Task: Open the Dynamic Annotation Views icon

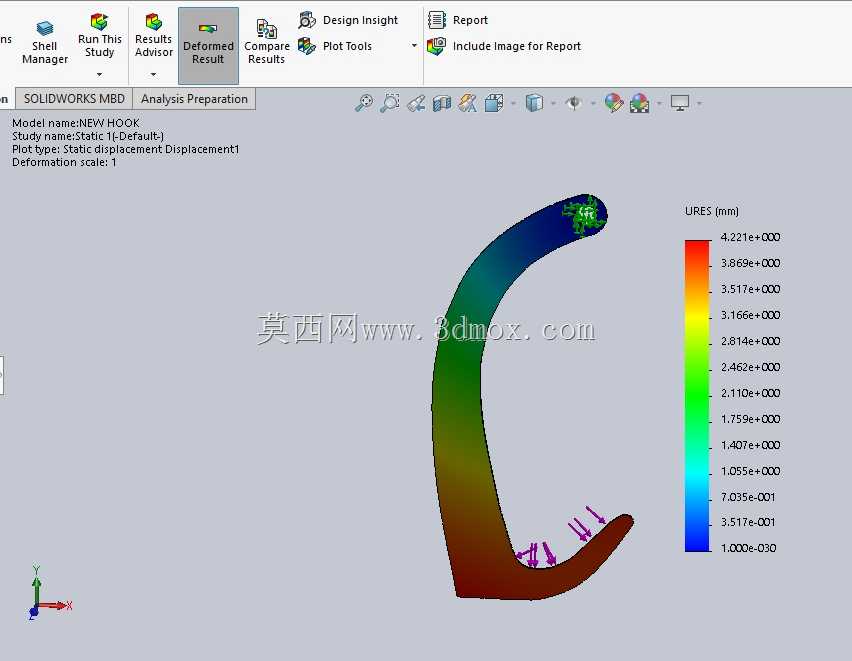Action: 467,102
